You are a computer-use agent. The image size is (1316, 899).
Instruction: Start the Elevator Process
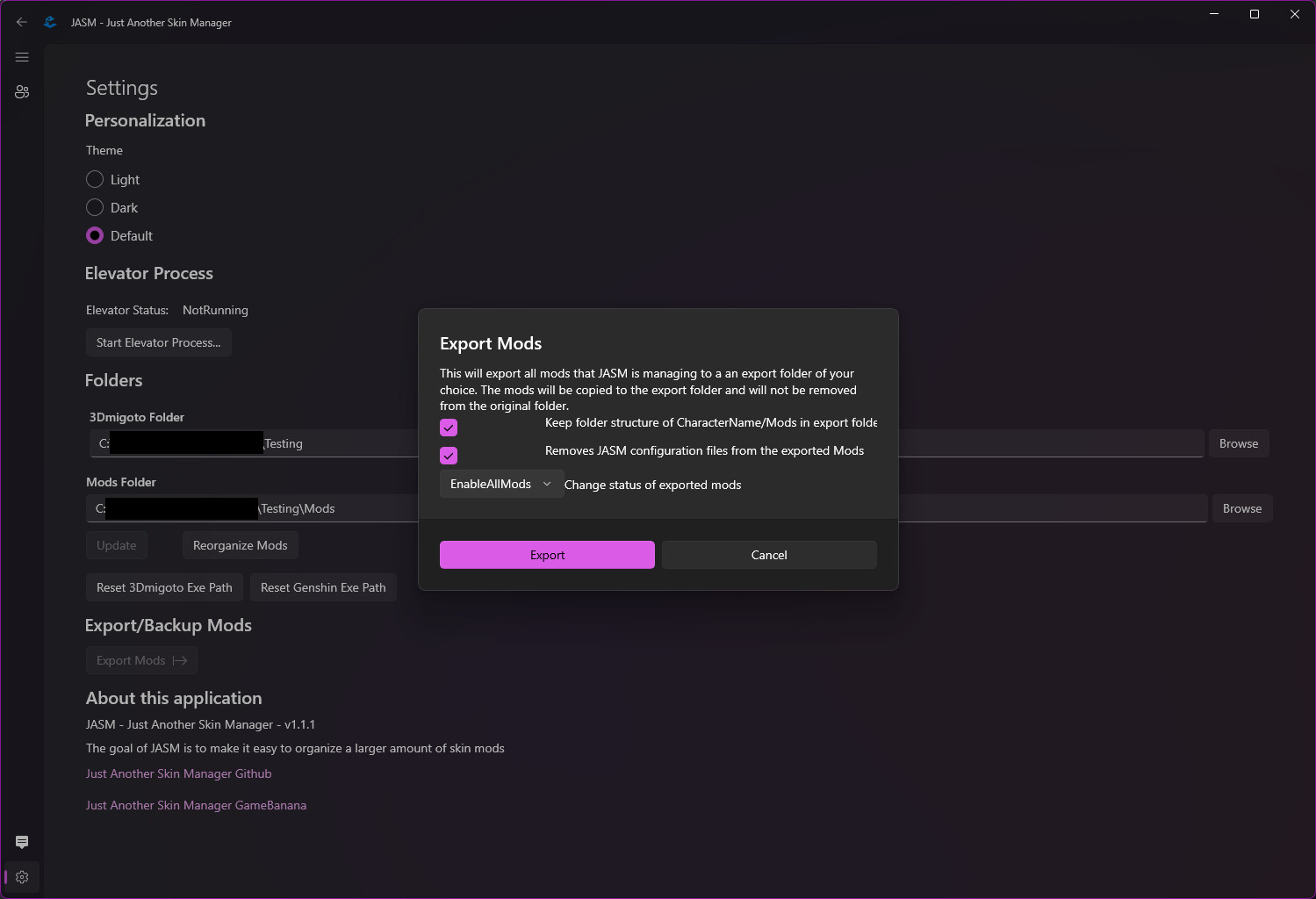(158, 342)
